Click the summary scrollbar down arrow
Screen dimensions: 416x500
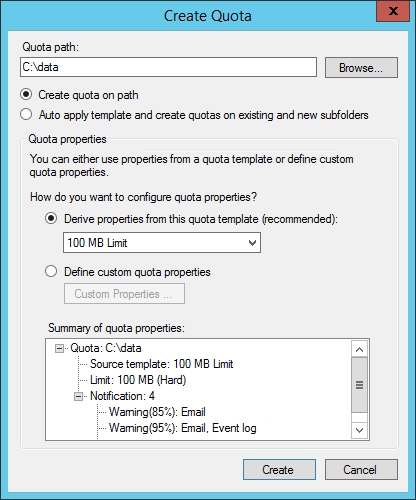tap(359, 430)
